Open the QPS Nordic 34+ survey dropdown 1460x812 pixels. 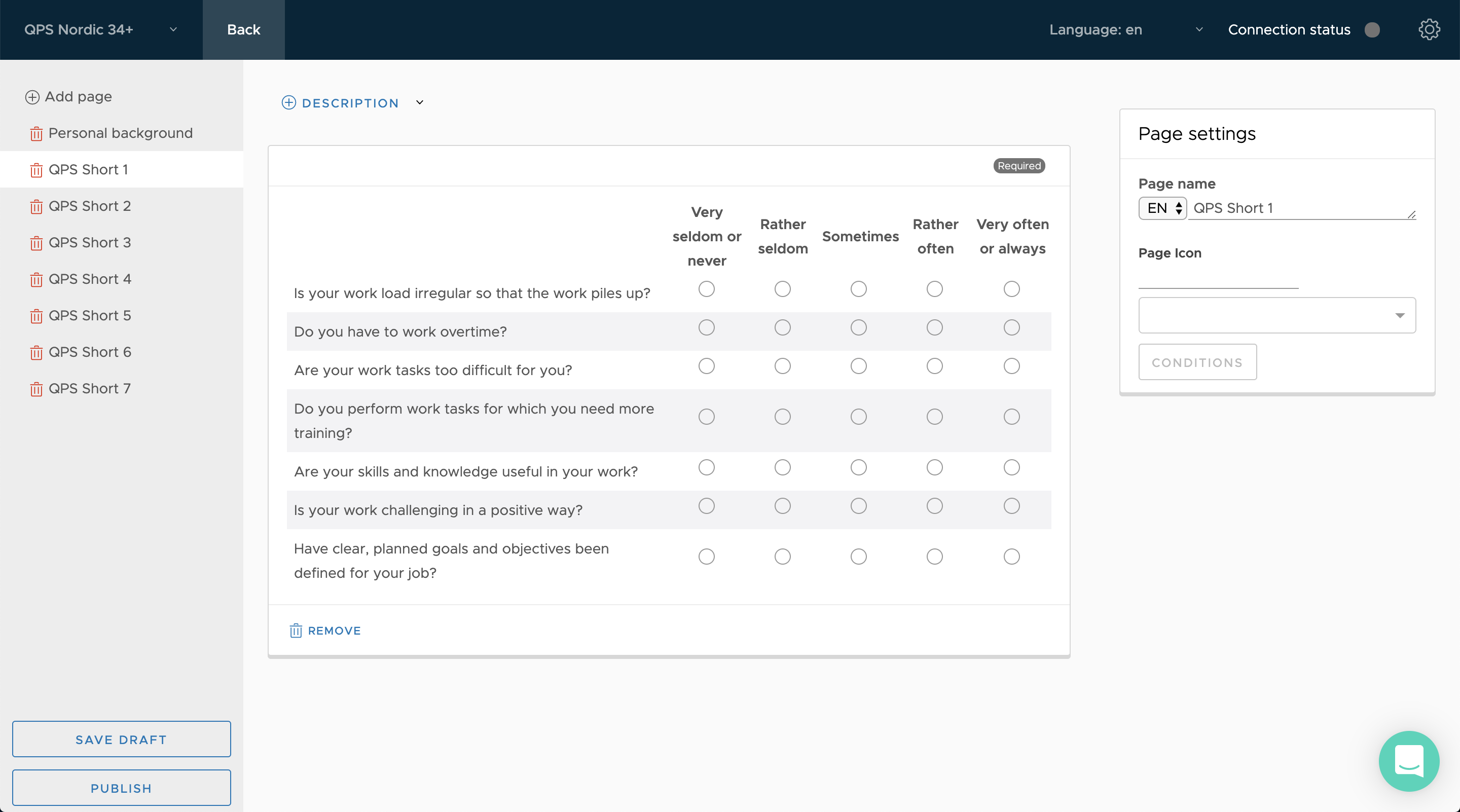[101, 29]
